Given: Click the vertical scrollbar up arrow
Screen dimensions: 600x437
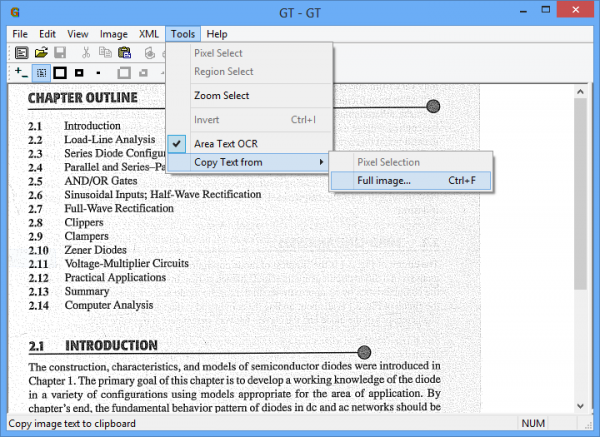Looking at the screenshot, I should tap(580, 92).
